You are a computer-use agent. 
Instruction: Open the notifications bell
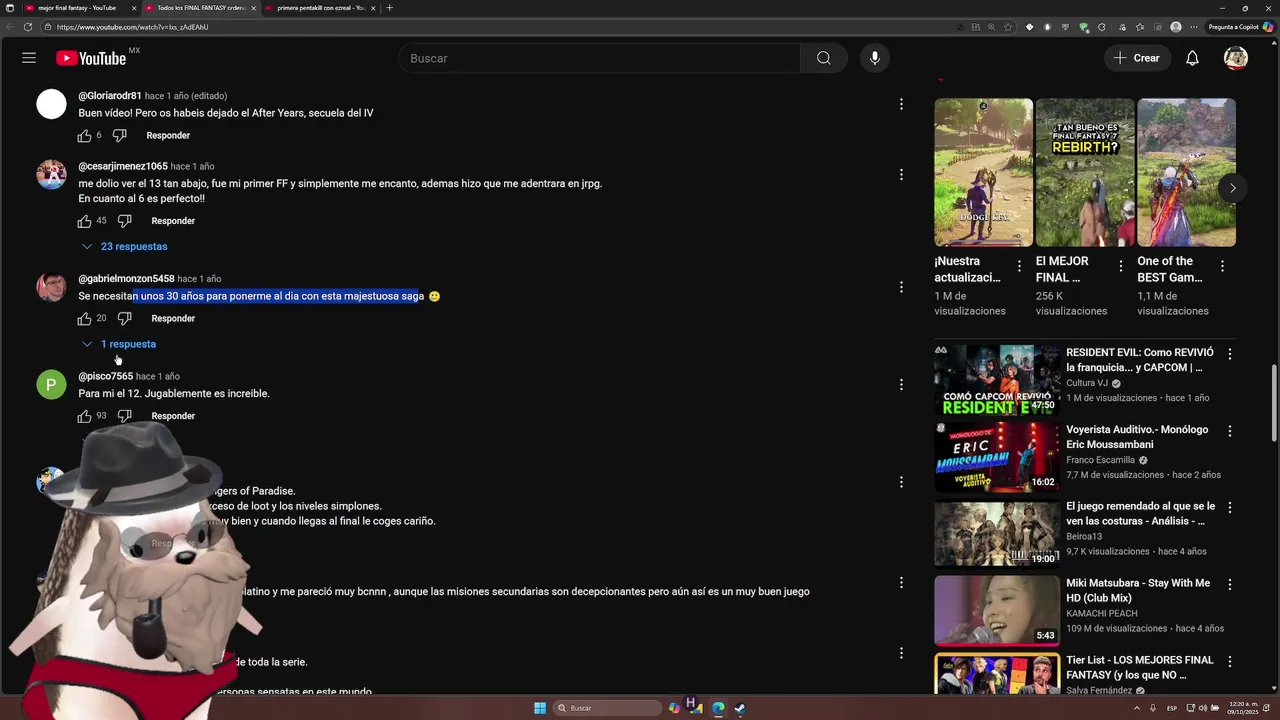[x=1192, y=58]
